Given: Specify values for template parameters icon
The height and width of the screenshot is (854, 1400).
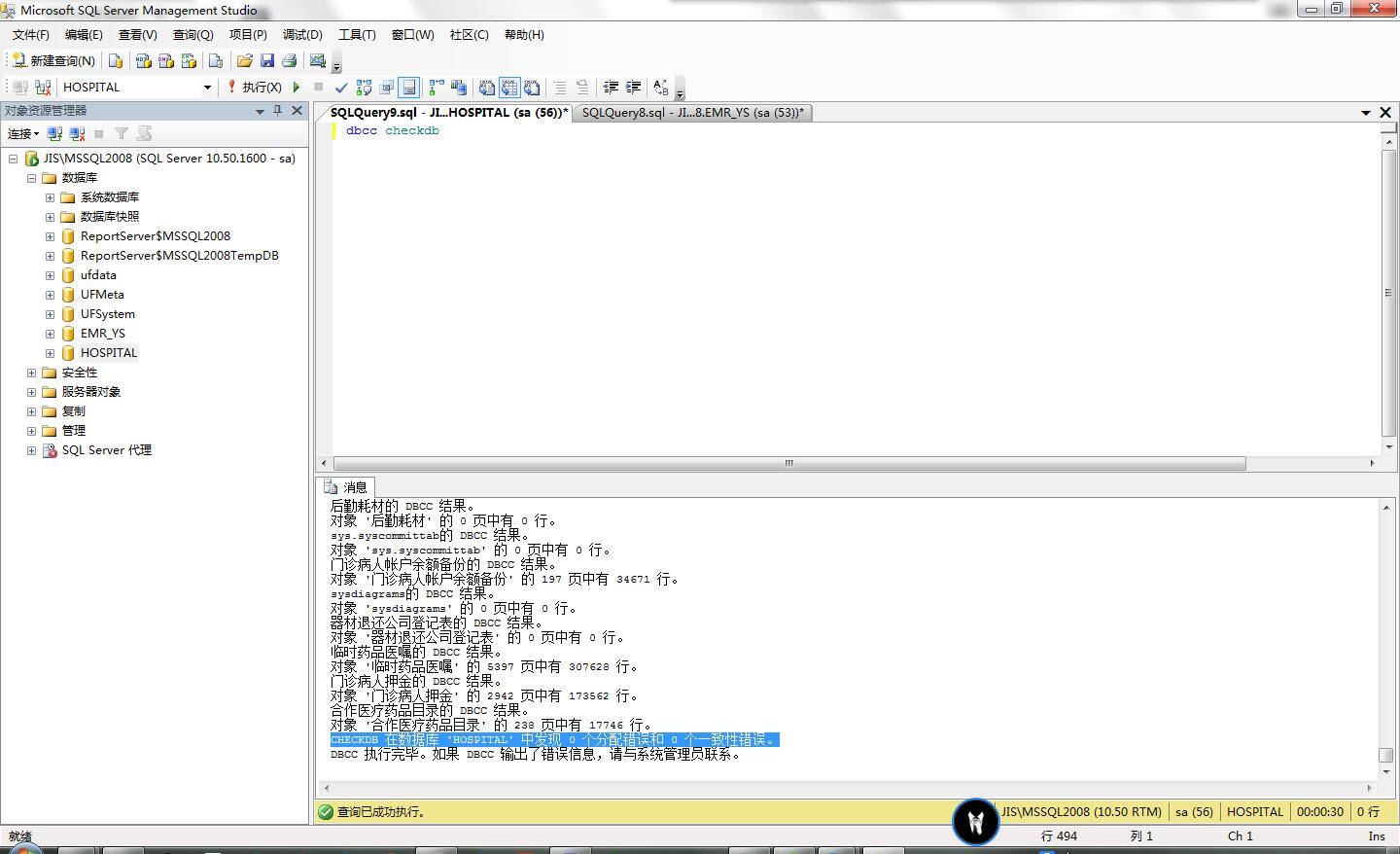Looking at the screenshot, I should 661,88.
